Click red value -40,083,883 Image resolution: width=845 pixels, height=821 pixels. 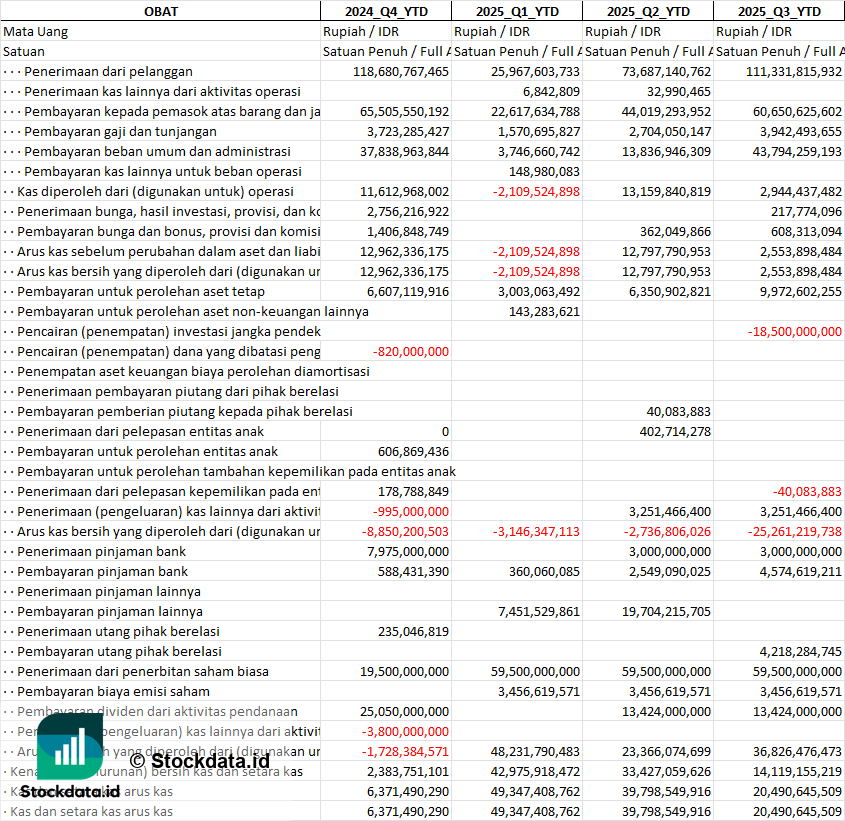[807, 491]
